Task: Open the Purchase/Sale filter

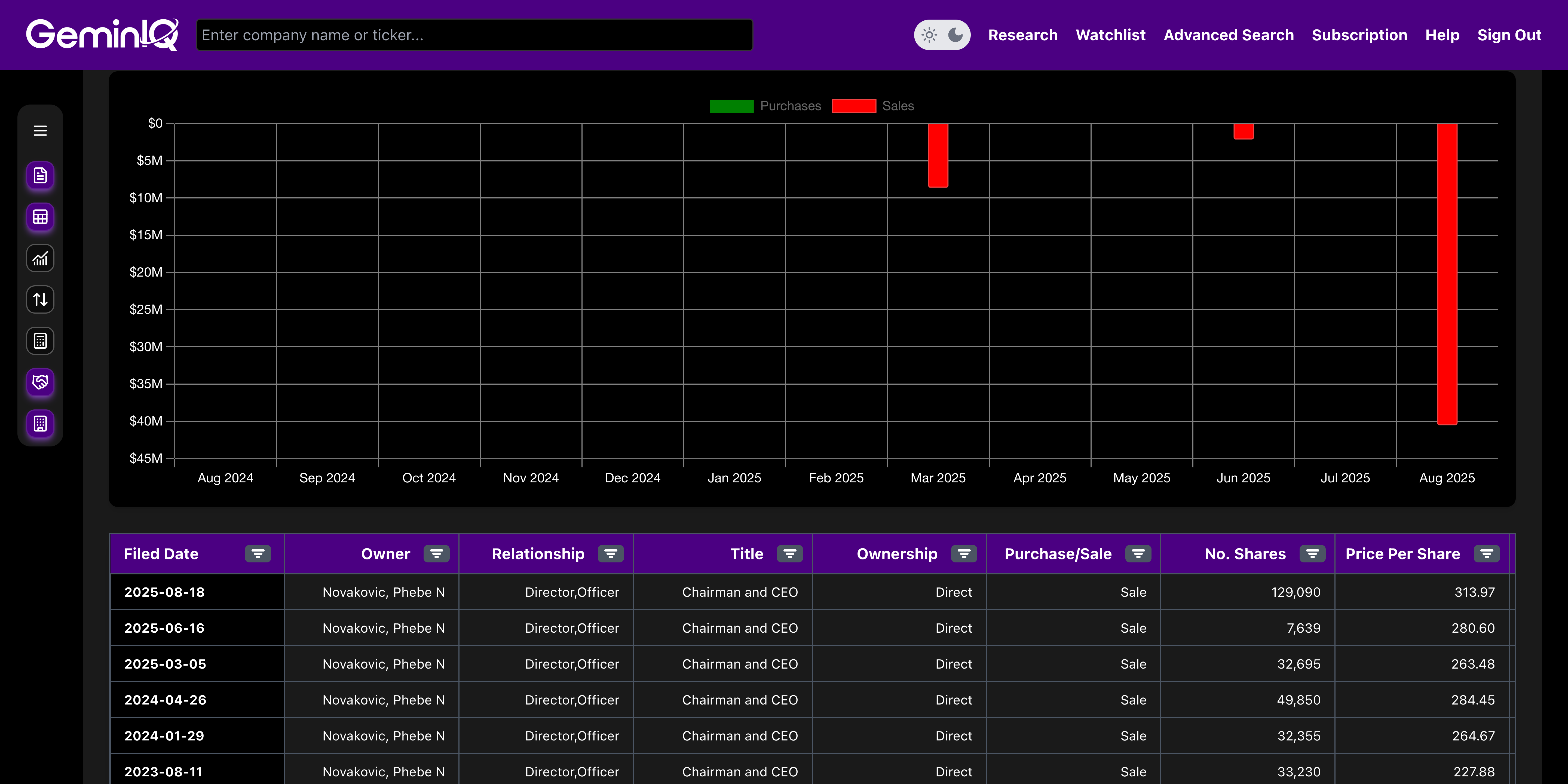Action: pyautogui.click(x=1138, y=553)
